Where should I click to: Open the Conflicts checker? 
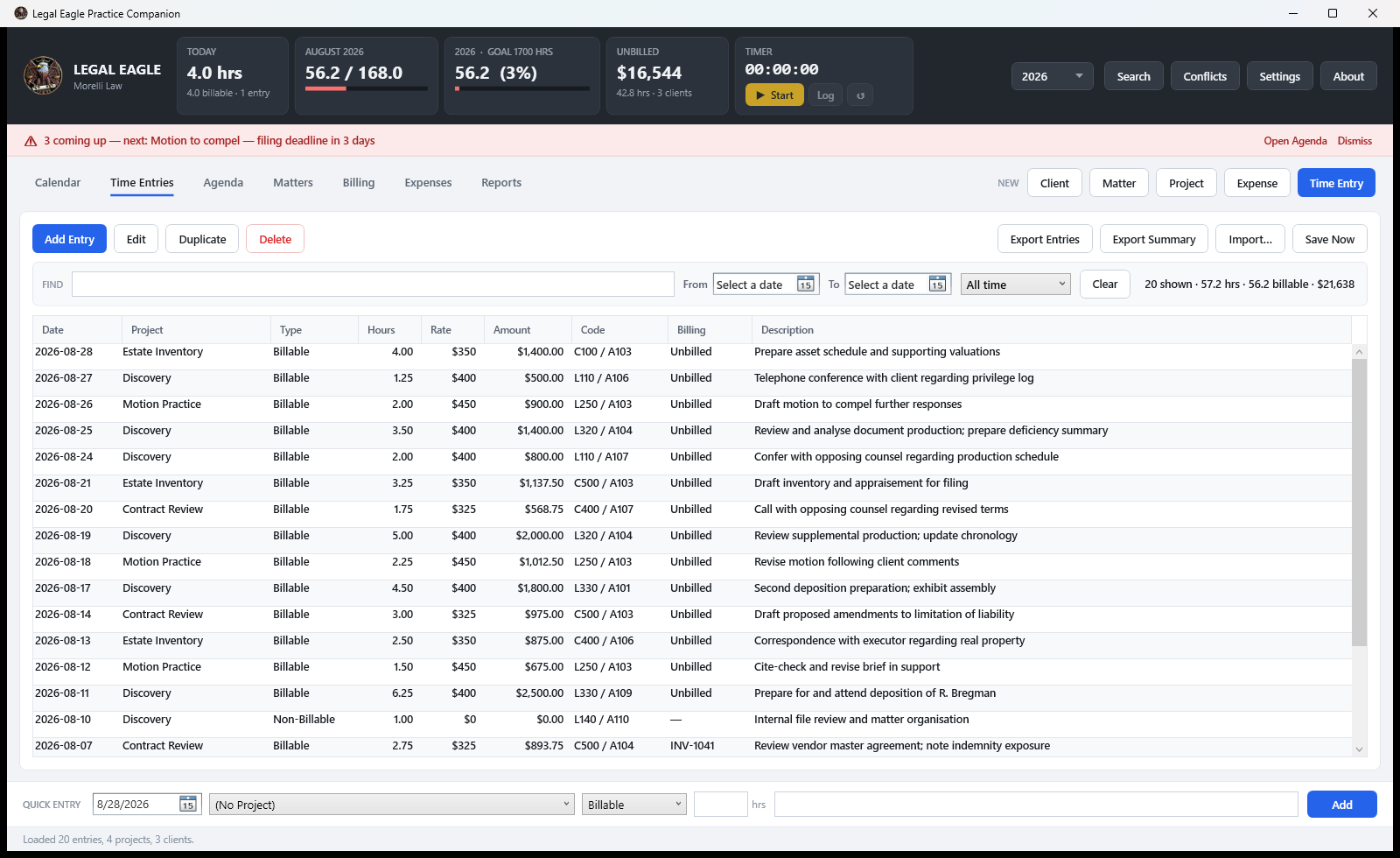tap(1205, 76)
